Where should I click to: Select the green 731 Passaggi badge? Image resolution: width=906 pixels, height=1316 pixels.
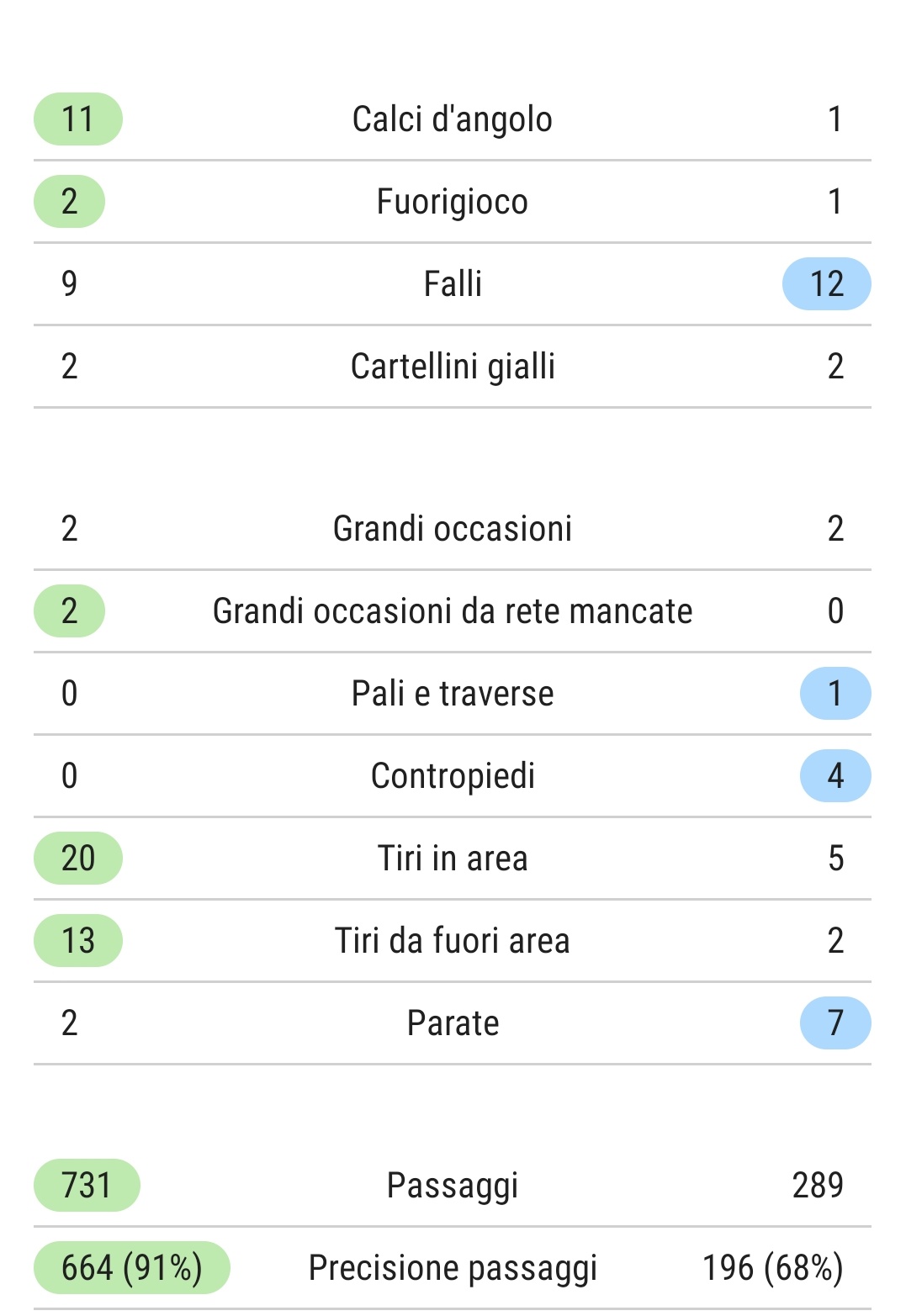pos(87,1185)
